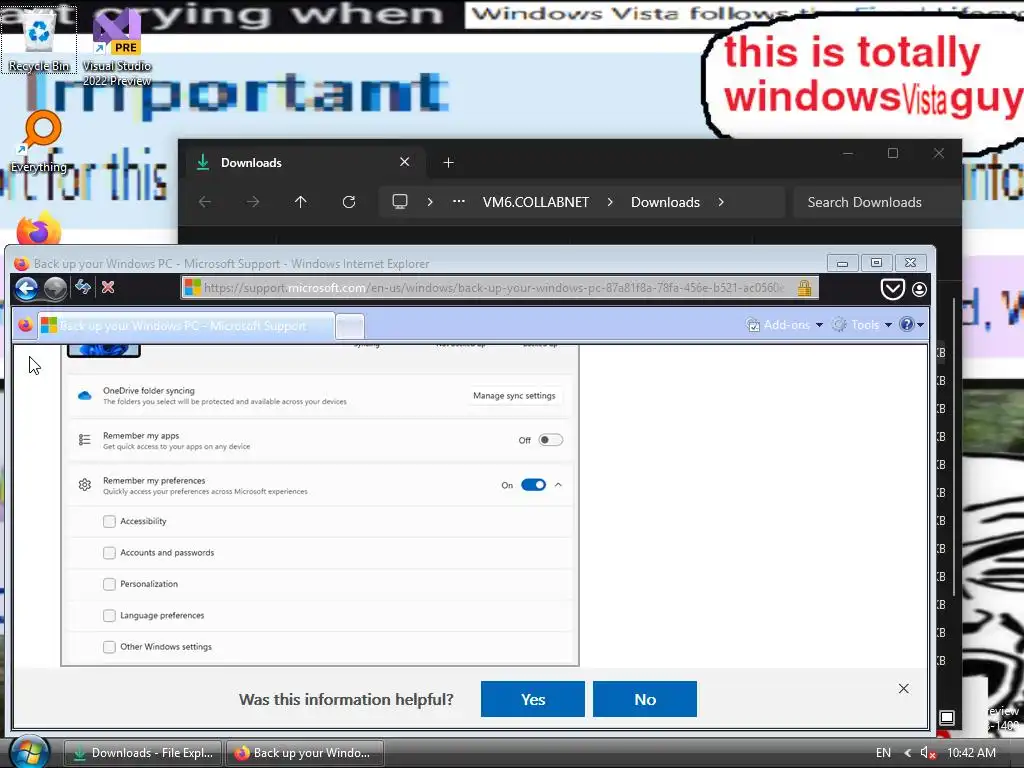Add a new tab in File Explorer
The image size is (1024, 768).
pyautogui.click(x=449, y=163)
